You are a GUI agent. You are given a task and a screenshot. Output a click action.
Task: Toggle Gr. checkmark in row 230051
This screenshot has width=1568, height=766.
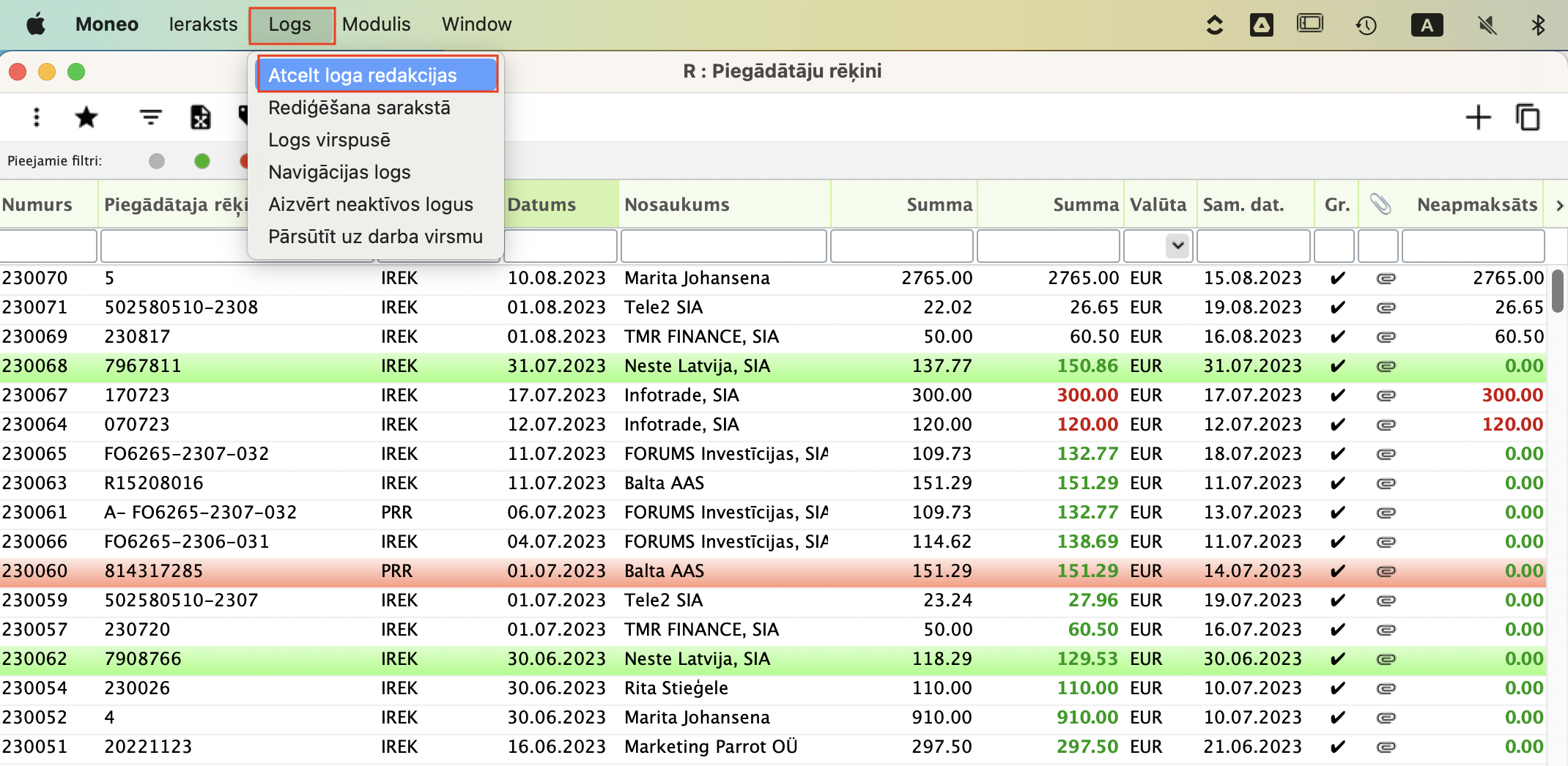click(x=1337, y=747)
